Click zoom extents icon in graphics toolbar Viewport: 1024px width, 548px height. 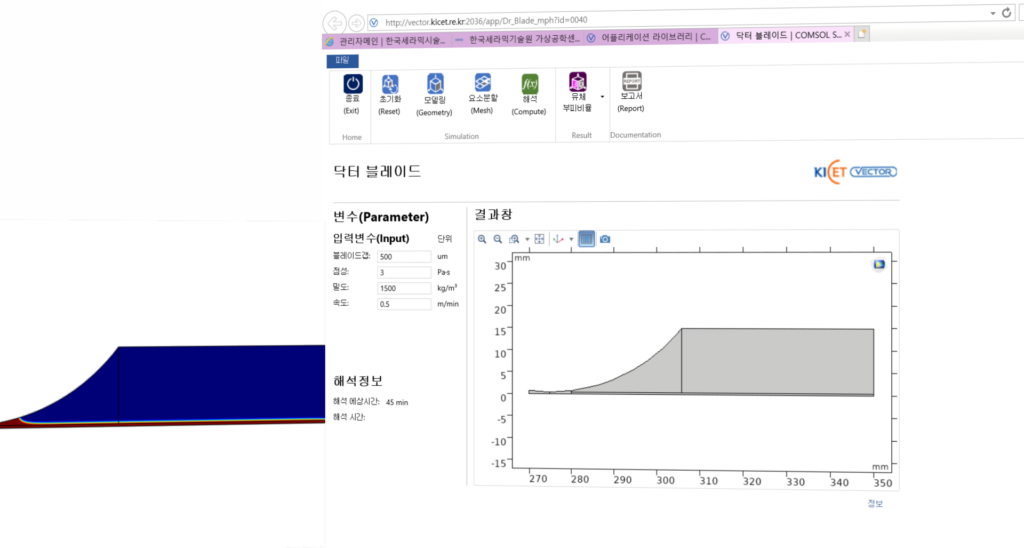pos(539,239)
